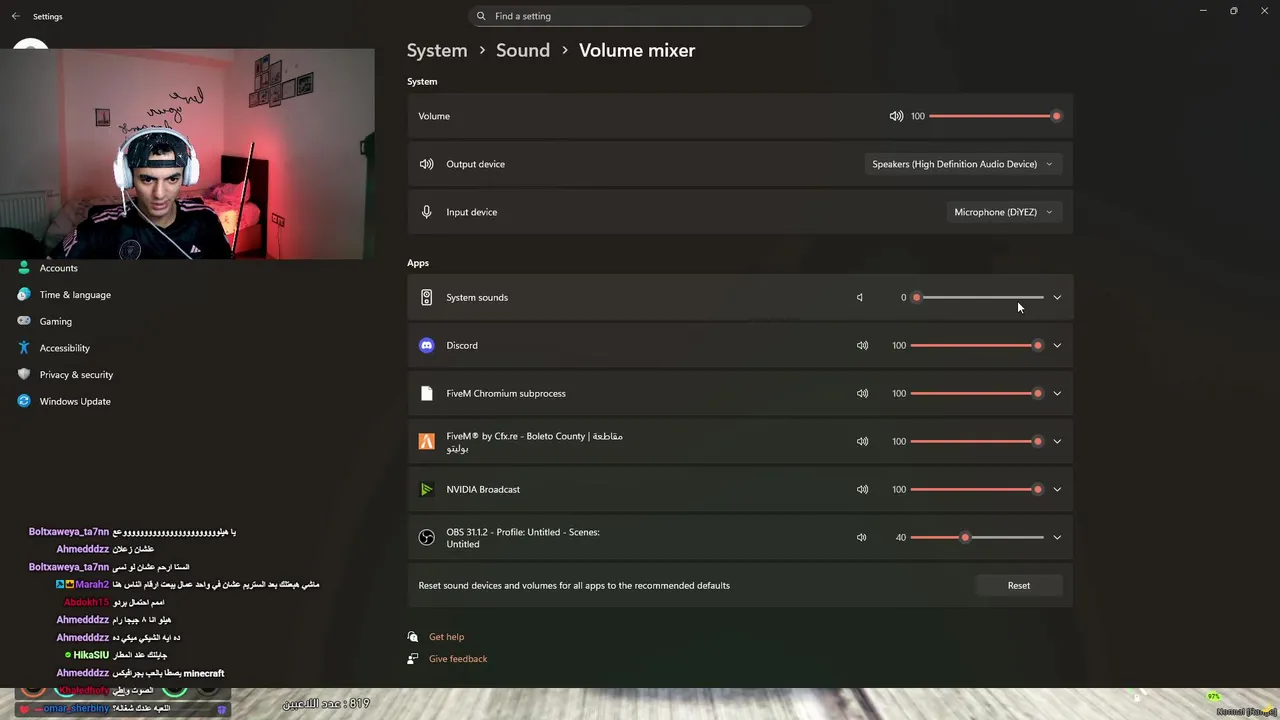This screenshot has height=720, width=1280.
Task: Open the Get help link
Action: coord(446,637)
